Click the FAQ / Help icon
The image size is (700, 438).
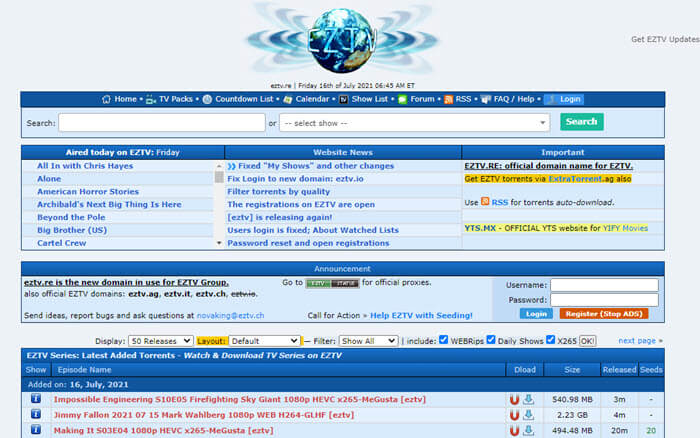pos(486,100)
